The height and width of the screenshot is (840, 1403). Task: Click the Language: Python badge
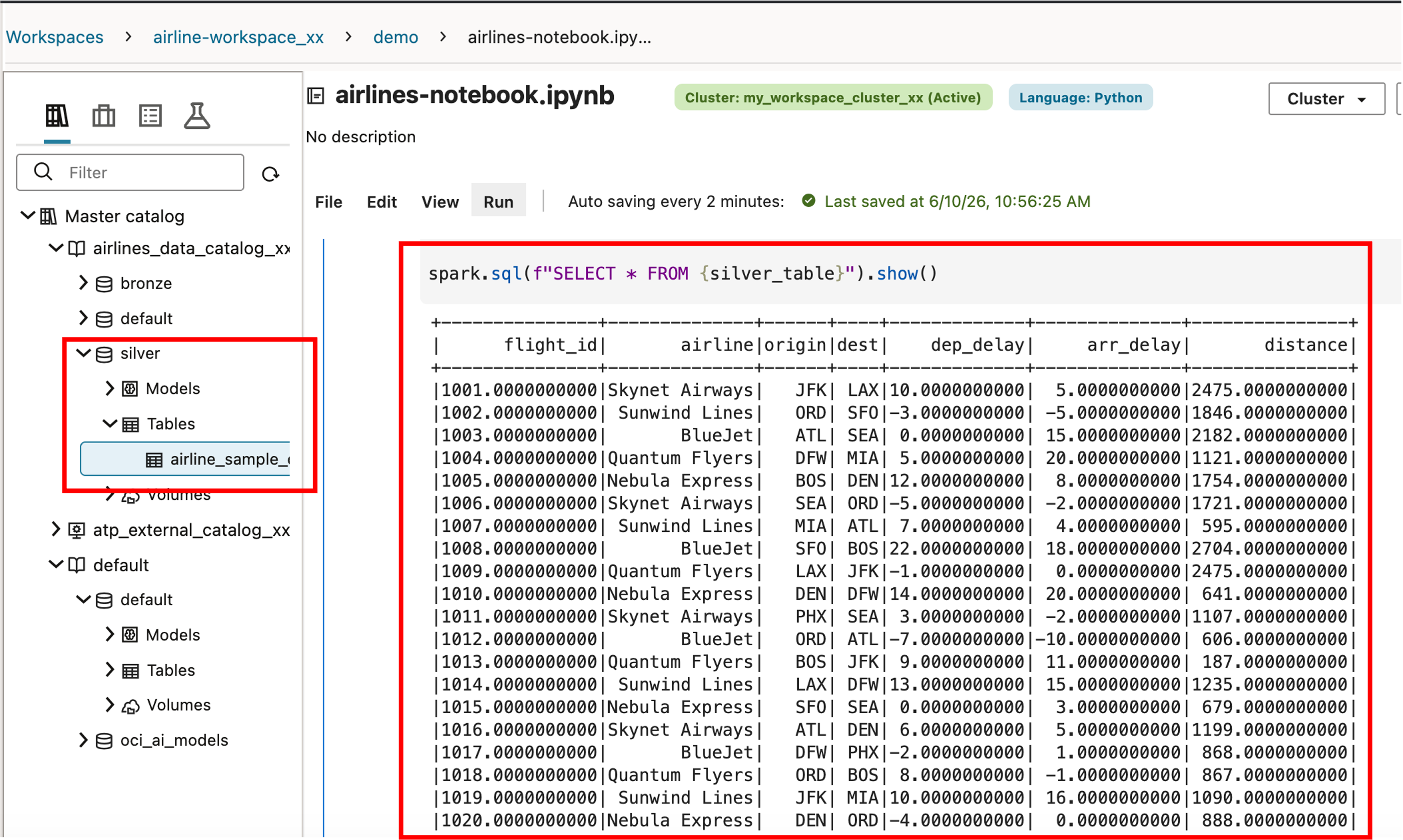(x=1080, y=97)
